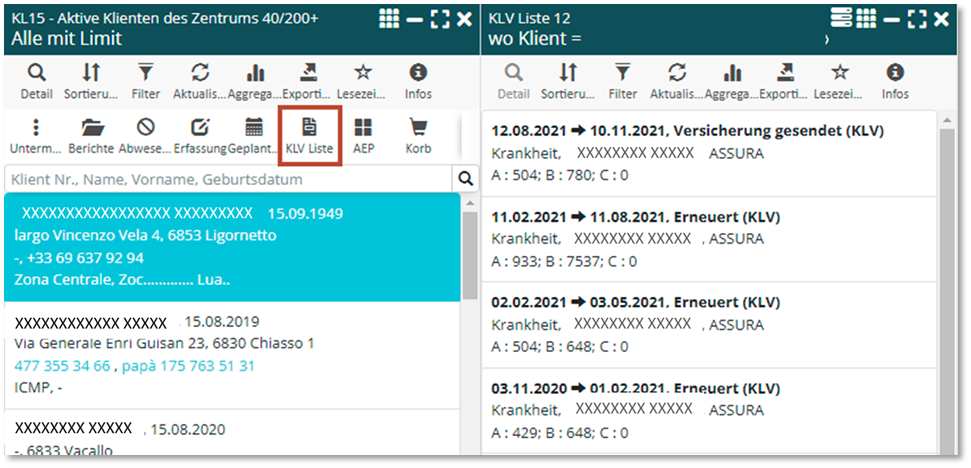Click phone number 477 355 34 66
Screen dimensions: 971x468
click(x=62, y=366)
